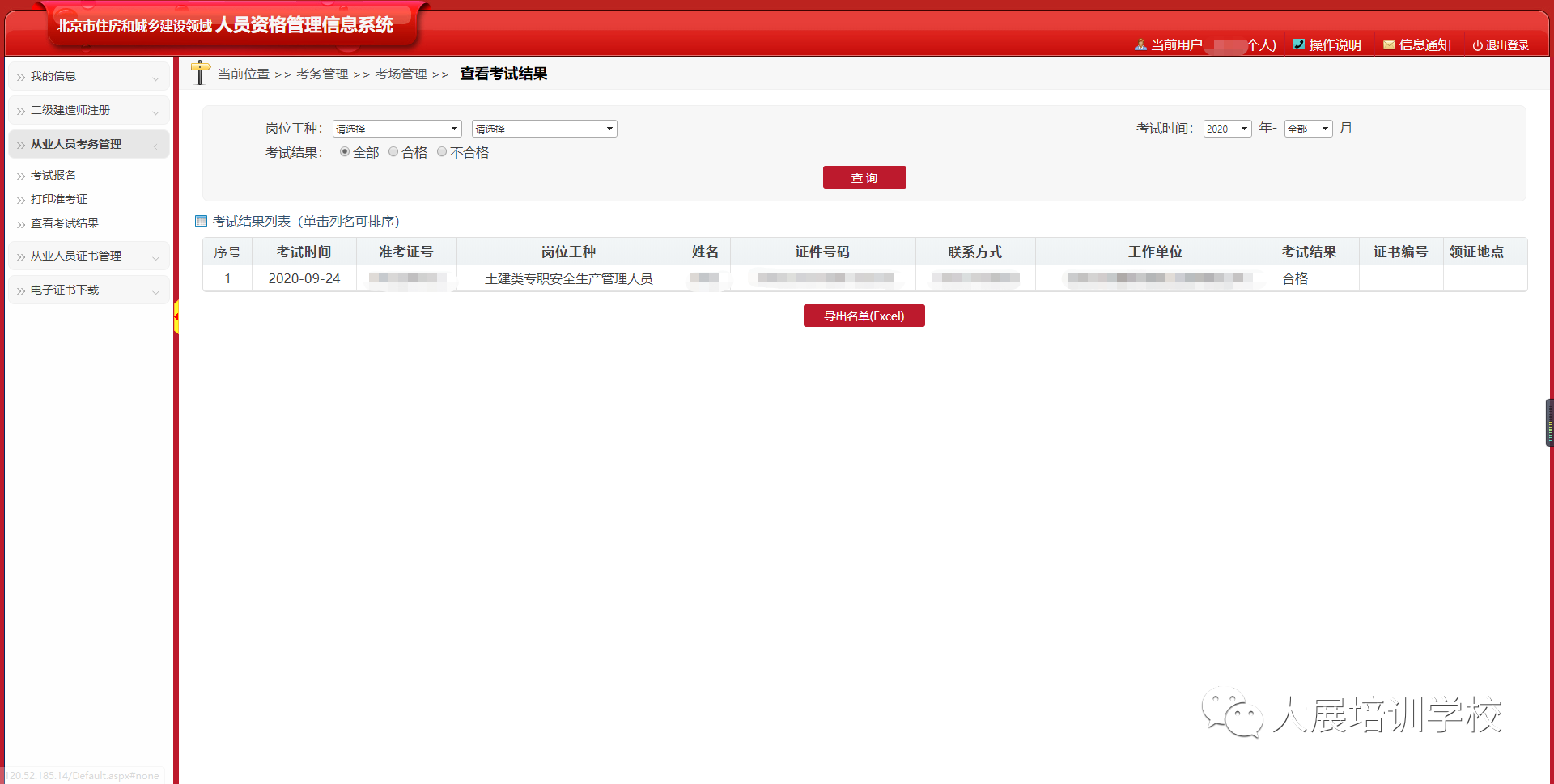The width and height of the screenshot is (1554, 784).
Task: Click the signpost icon beside 当前位置
Action: point(200,73)
